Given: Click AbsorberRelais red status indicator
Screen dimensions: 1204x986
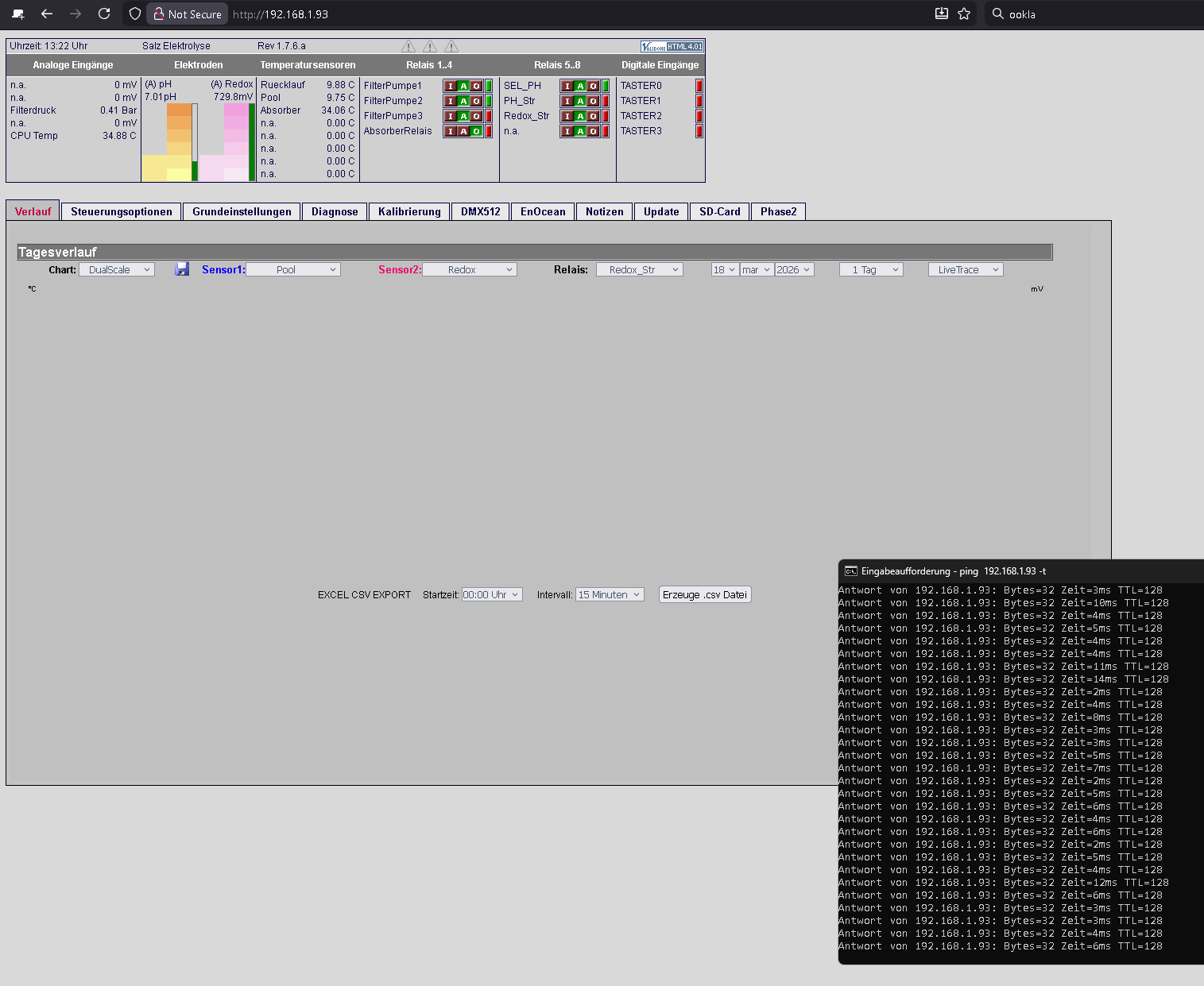Looking at the screenshot, I should click(x=489, y=131).
